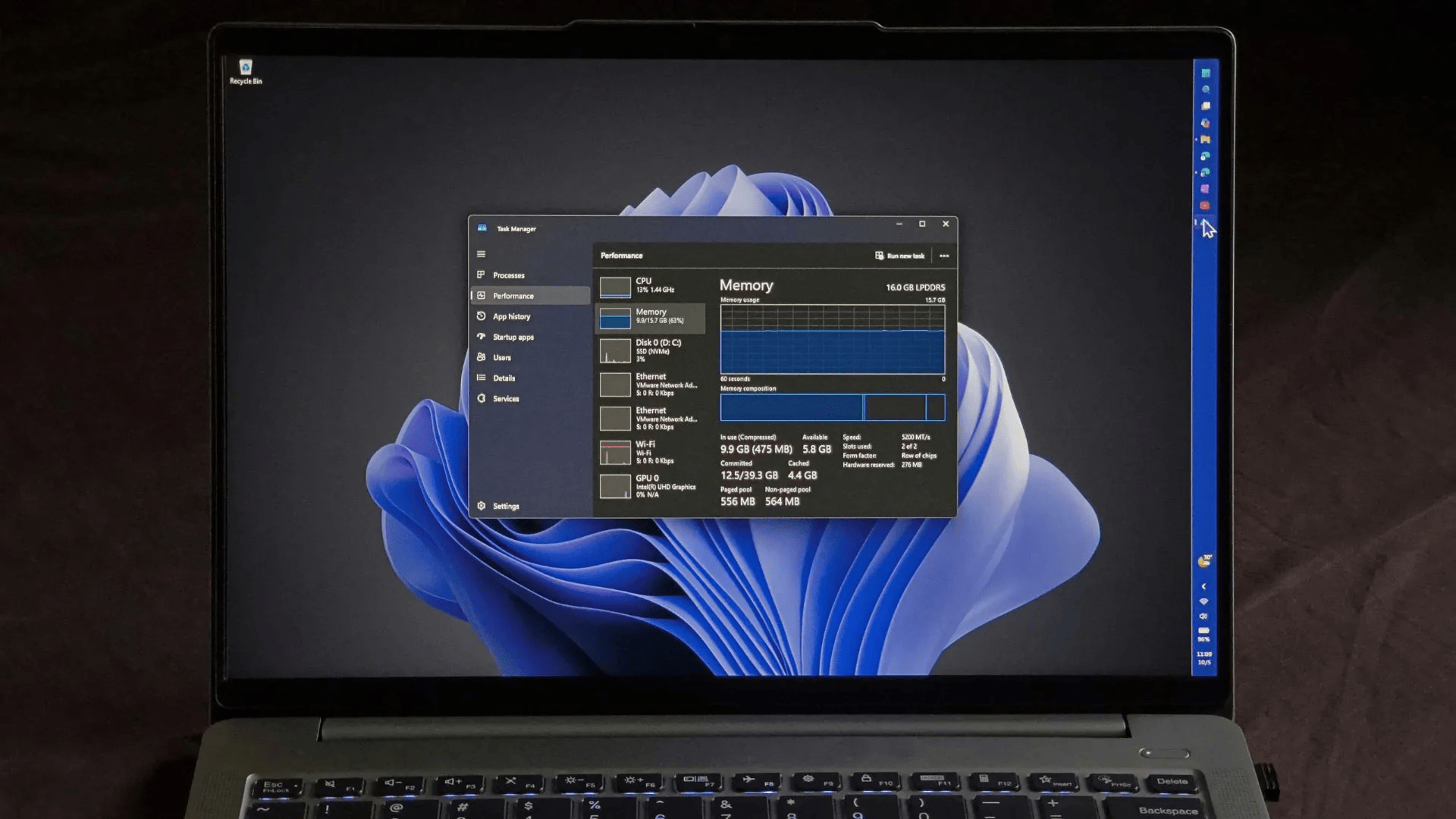This screenshot has height=819, width=1456.
Task: Click the Processes sidebar icon
Action: click(x=481, y=275)
